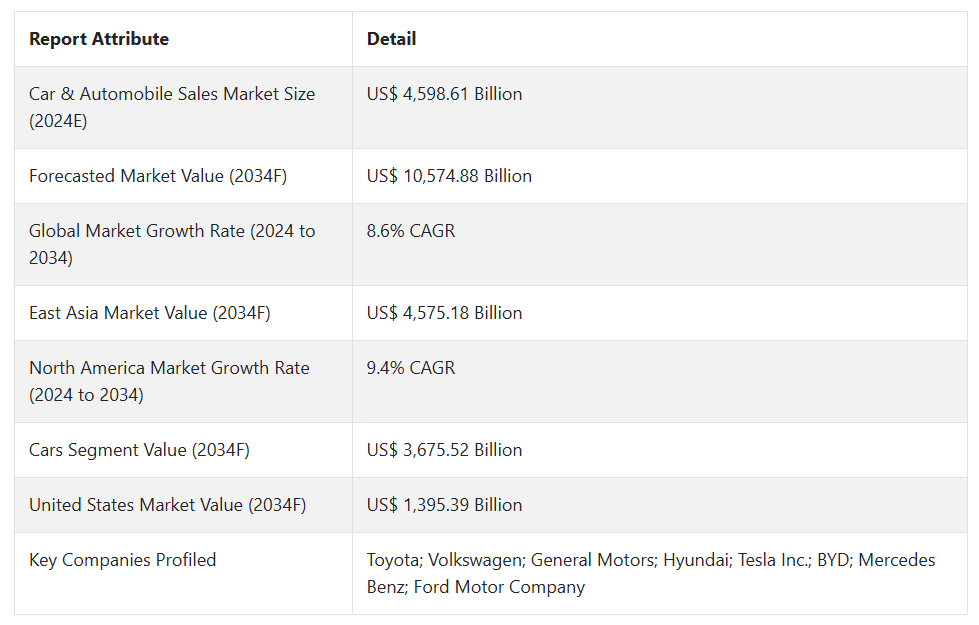Viewport: 979px width, 625px height.
Task: Click the "Detail" column header
Action: 391,39
